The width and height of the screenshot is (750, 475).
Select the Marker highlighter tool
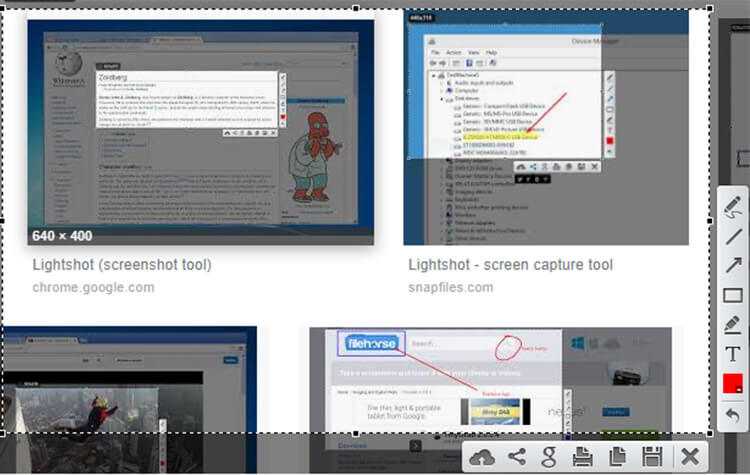coord(732,324)
